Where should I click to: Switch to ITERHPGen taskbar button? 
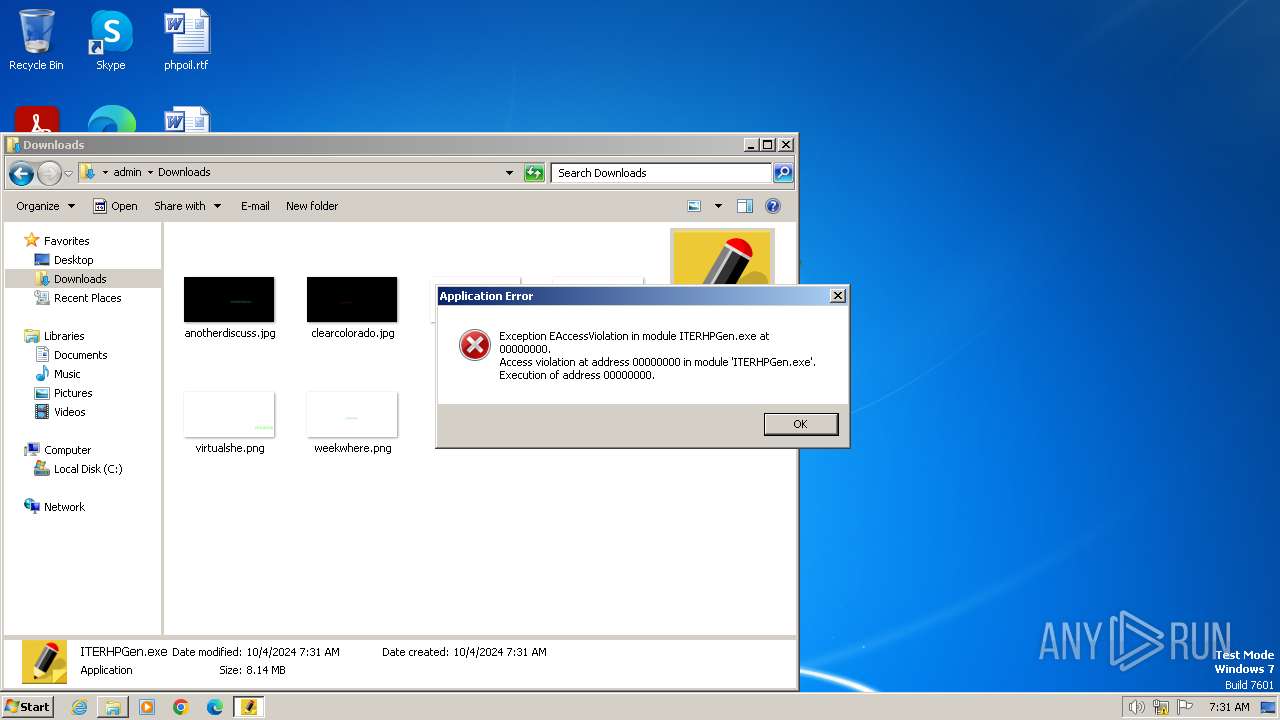[x=249, y=707]
